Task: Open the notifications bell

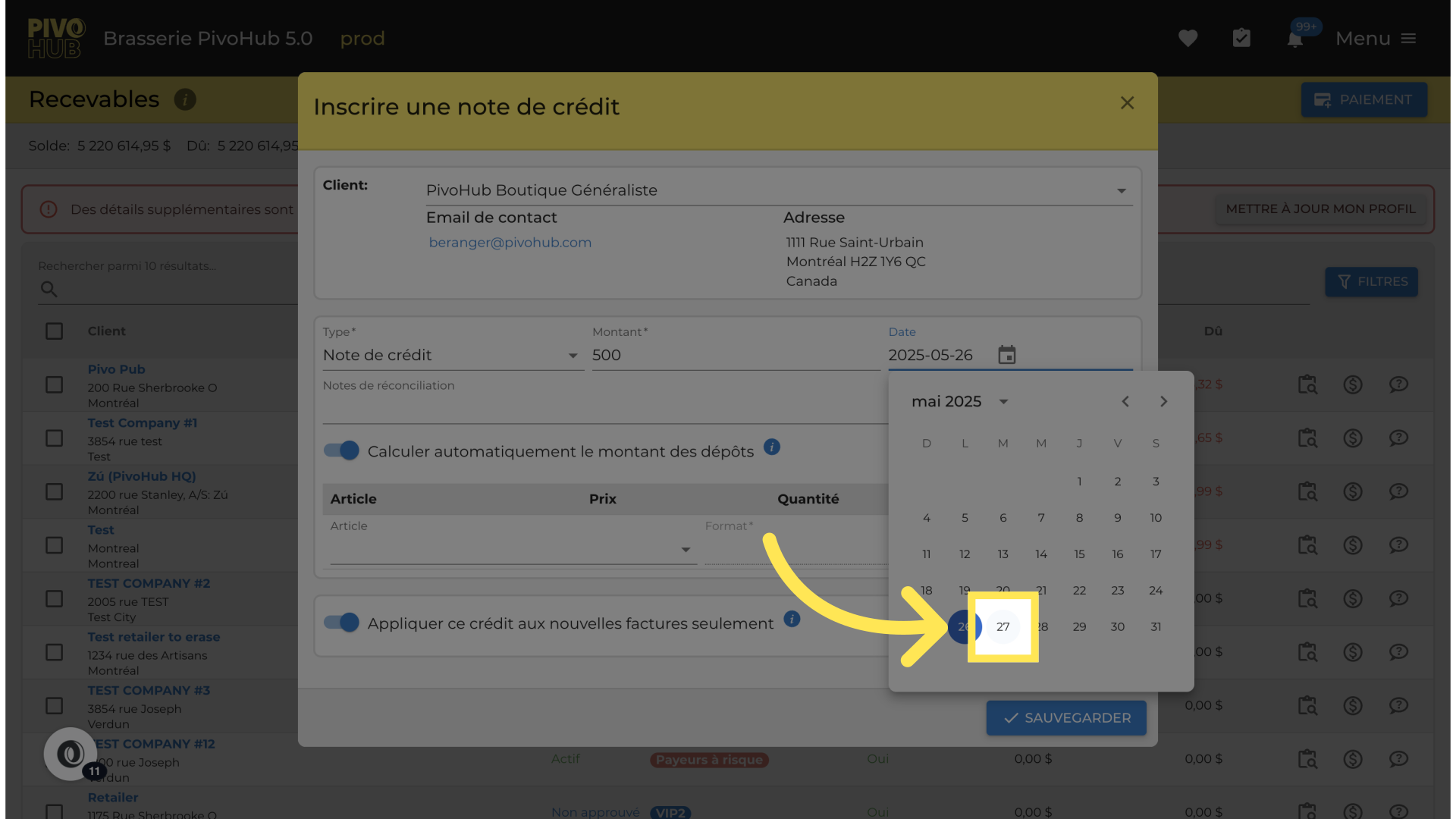Action: coord(1295,39)
